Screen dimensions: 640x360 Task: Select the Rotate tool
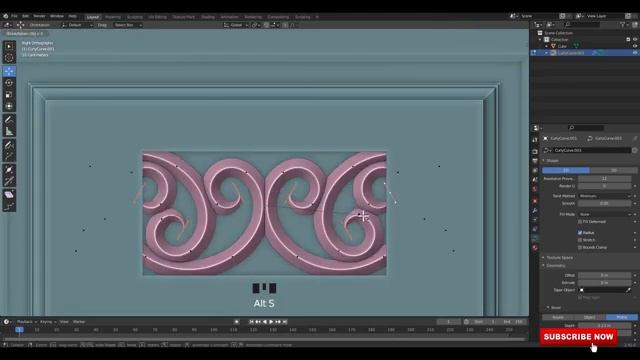coord(9,82)
